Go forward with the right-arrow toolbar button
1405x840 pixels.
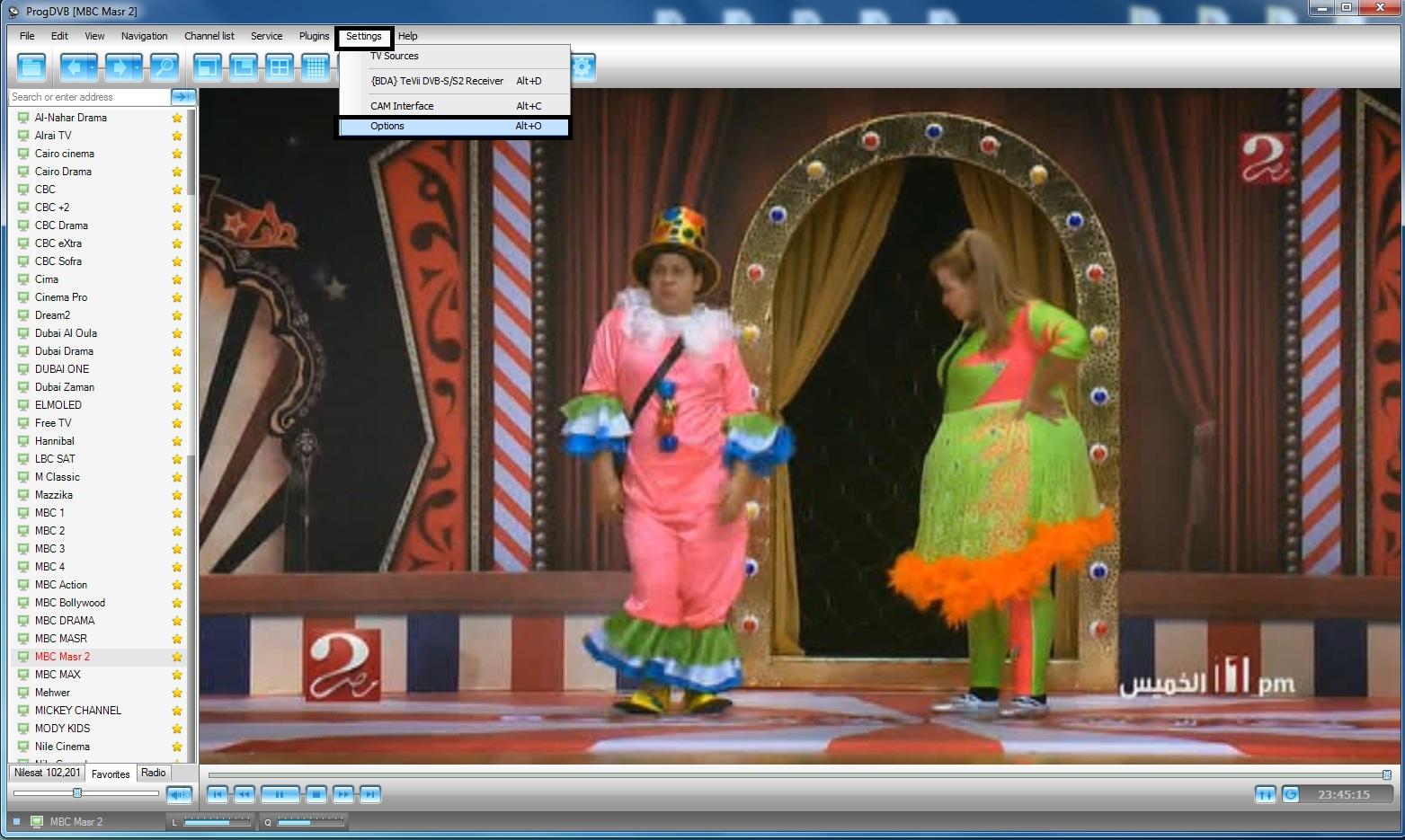(x=119, y=67)
